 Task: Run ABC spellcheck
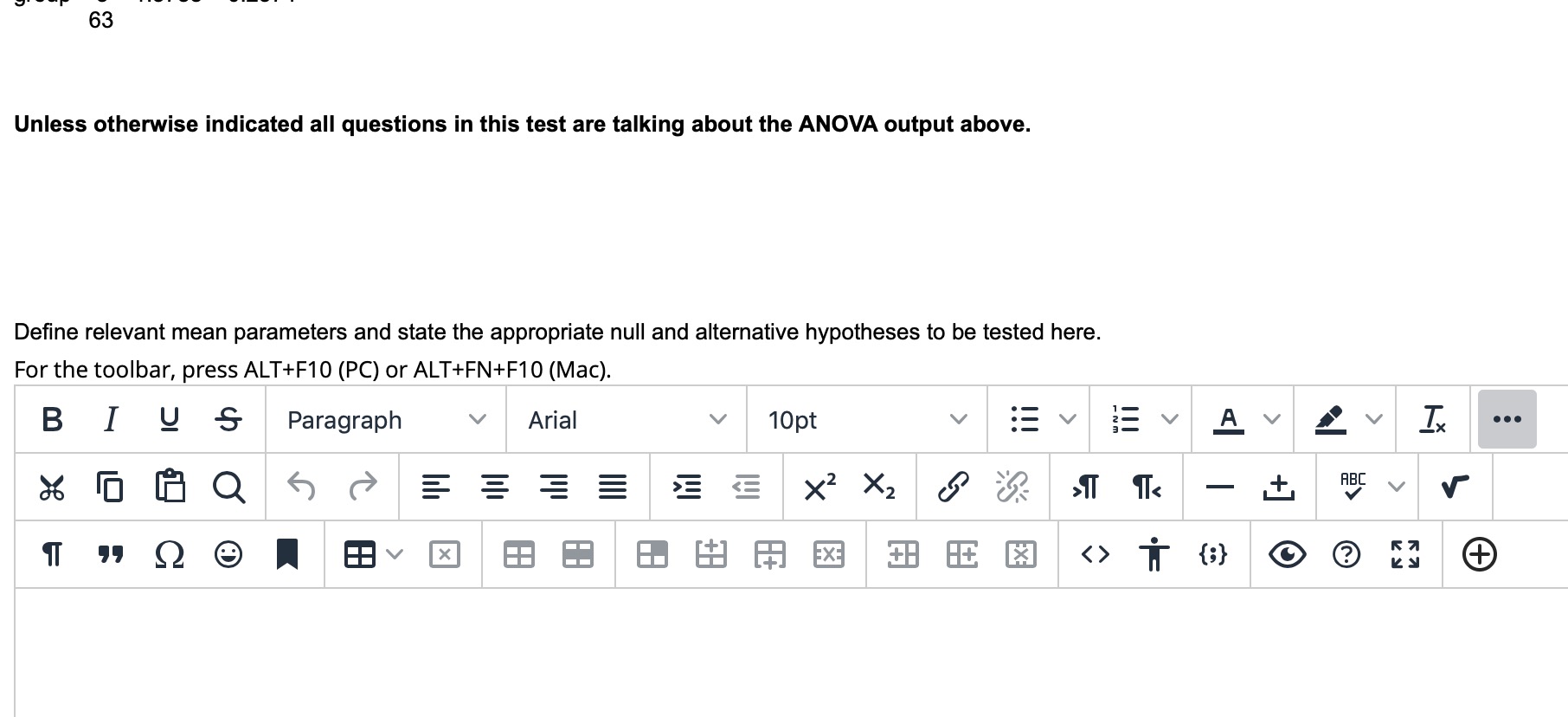tap(1353, 487)
